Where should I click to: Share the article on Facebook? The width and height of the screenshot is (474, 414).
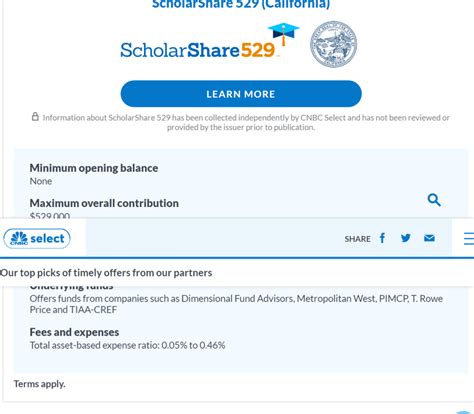382,238
